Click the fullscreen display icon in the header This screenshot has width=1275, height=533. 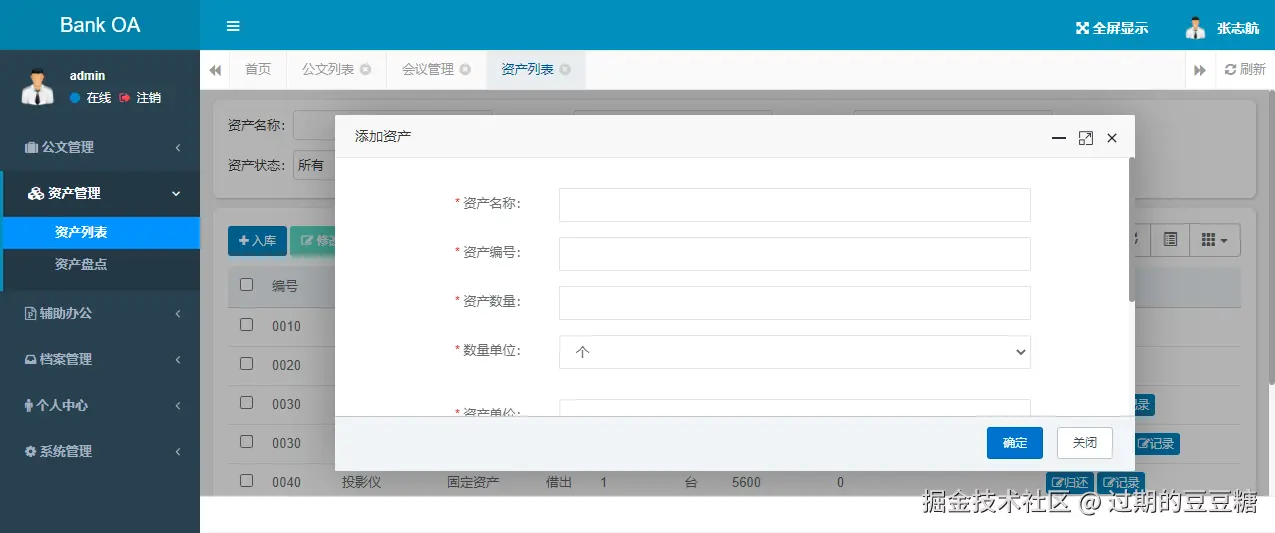click(1082, 28)
